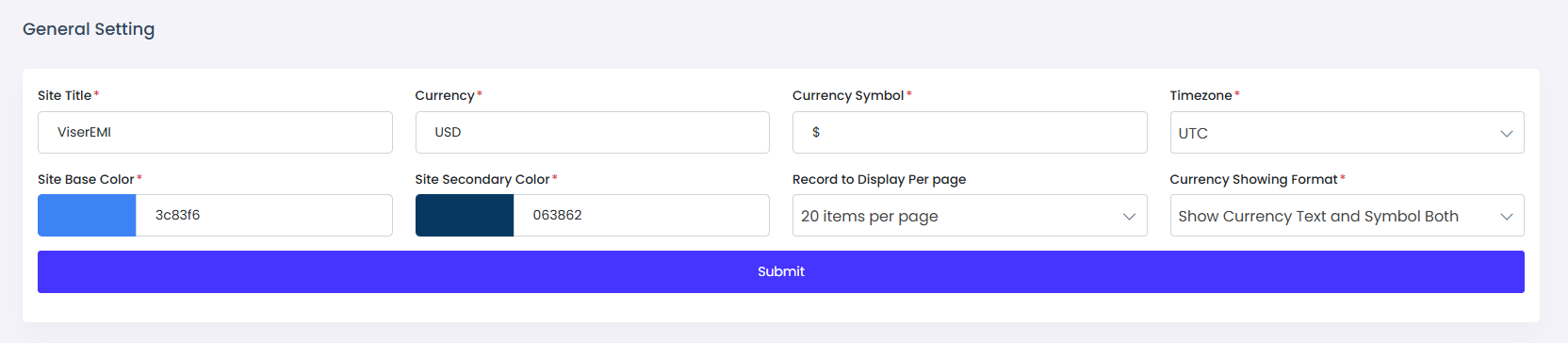This screenshot has width=1568, height=343.
Task: Open the Timezone chevron arrow
Action: click(1506, 133)
